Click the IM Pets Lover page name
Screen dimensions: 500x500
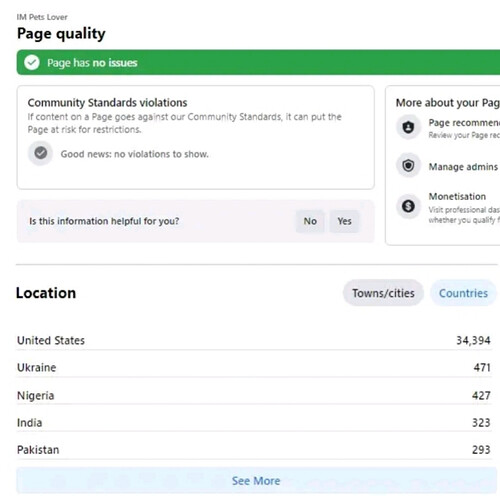tap(42, 17)
